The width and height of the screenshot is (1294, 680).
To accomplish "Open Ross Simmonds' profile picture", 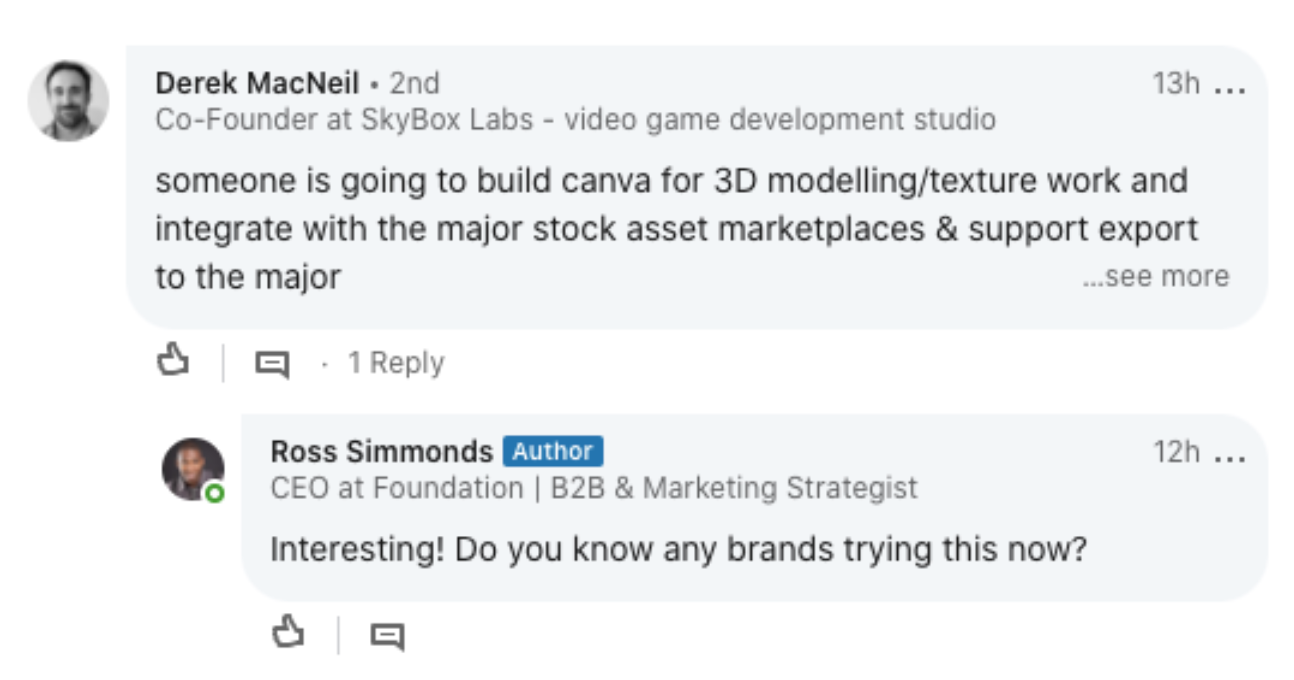I will point(192,468).
